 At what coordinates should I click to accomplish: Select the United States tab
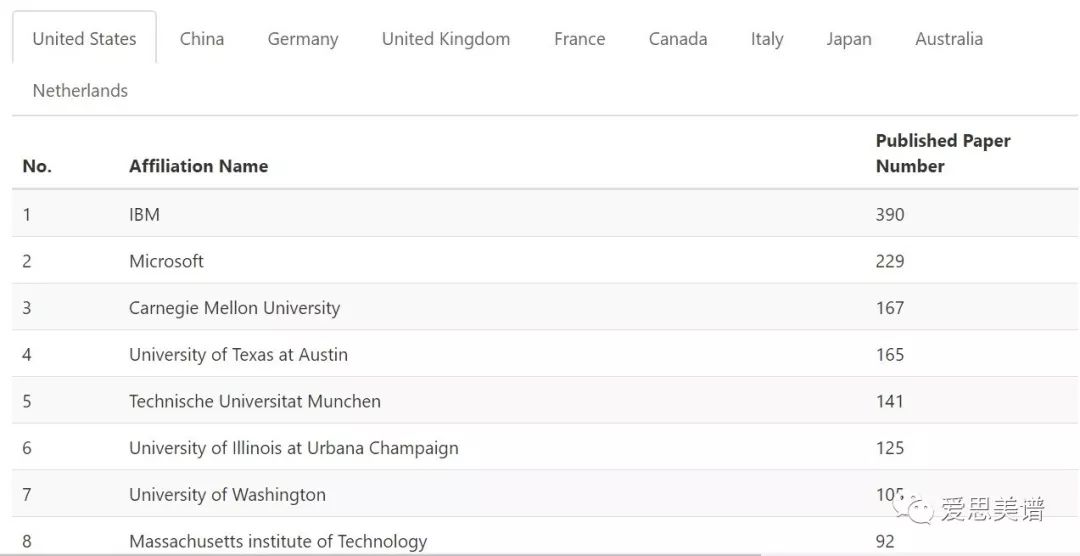coord(84,39)
